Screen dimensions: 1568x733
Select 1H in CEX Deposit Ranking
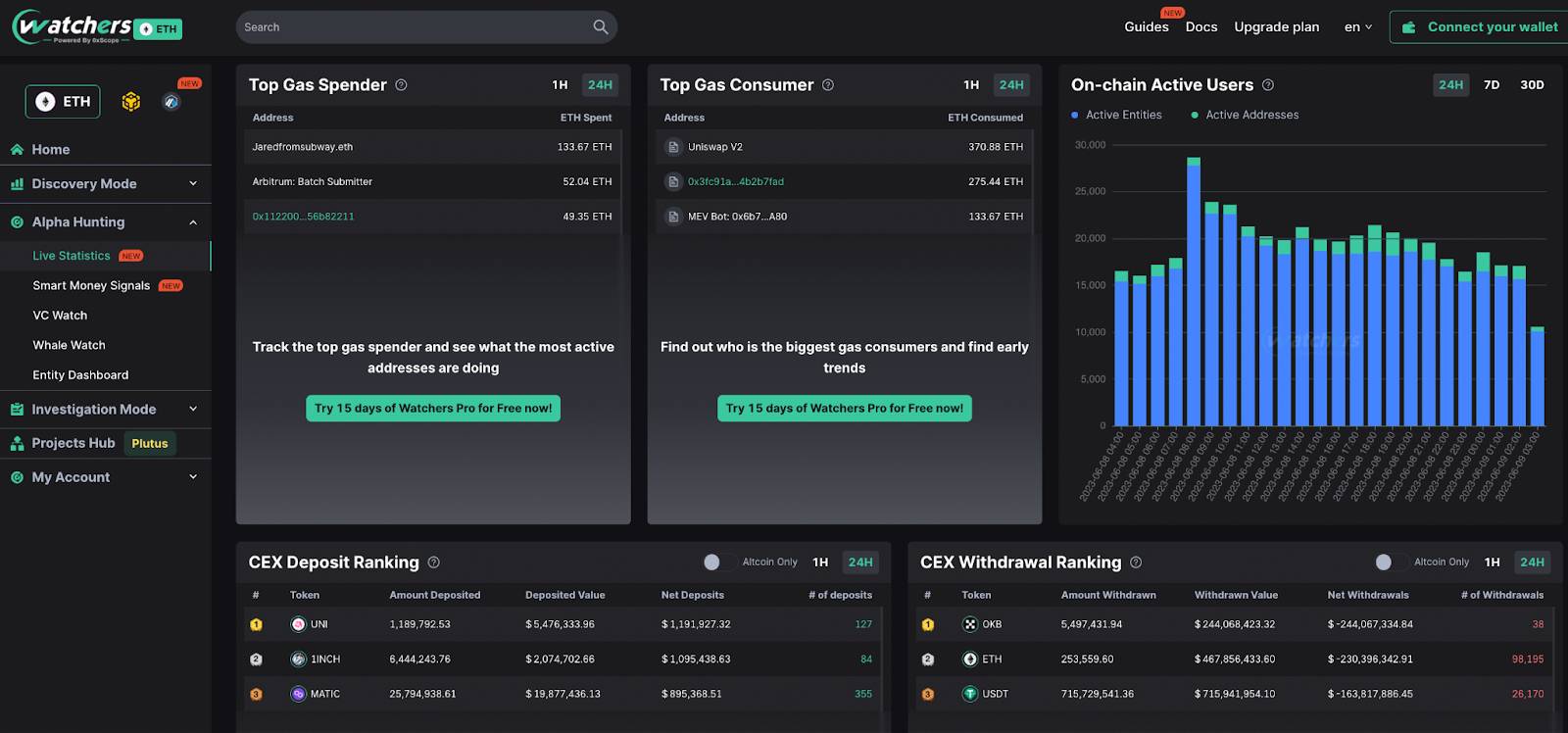820,562
